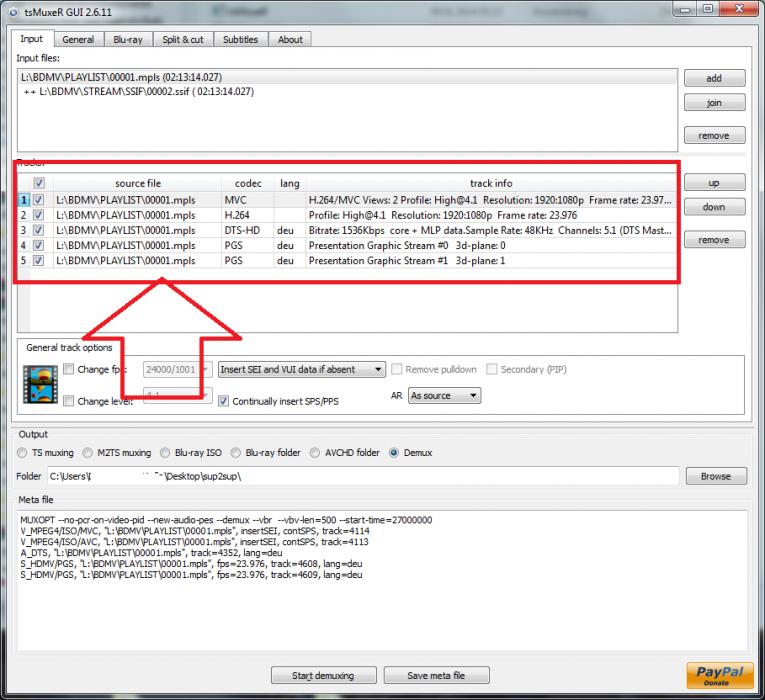Image resolution: width=765 pixels, height=700 pixels.
Task: Open the Insert SEI and VUI dropdown
Action: click(x=302, y=369)
